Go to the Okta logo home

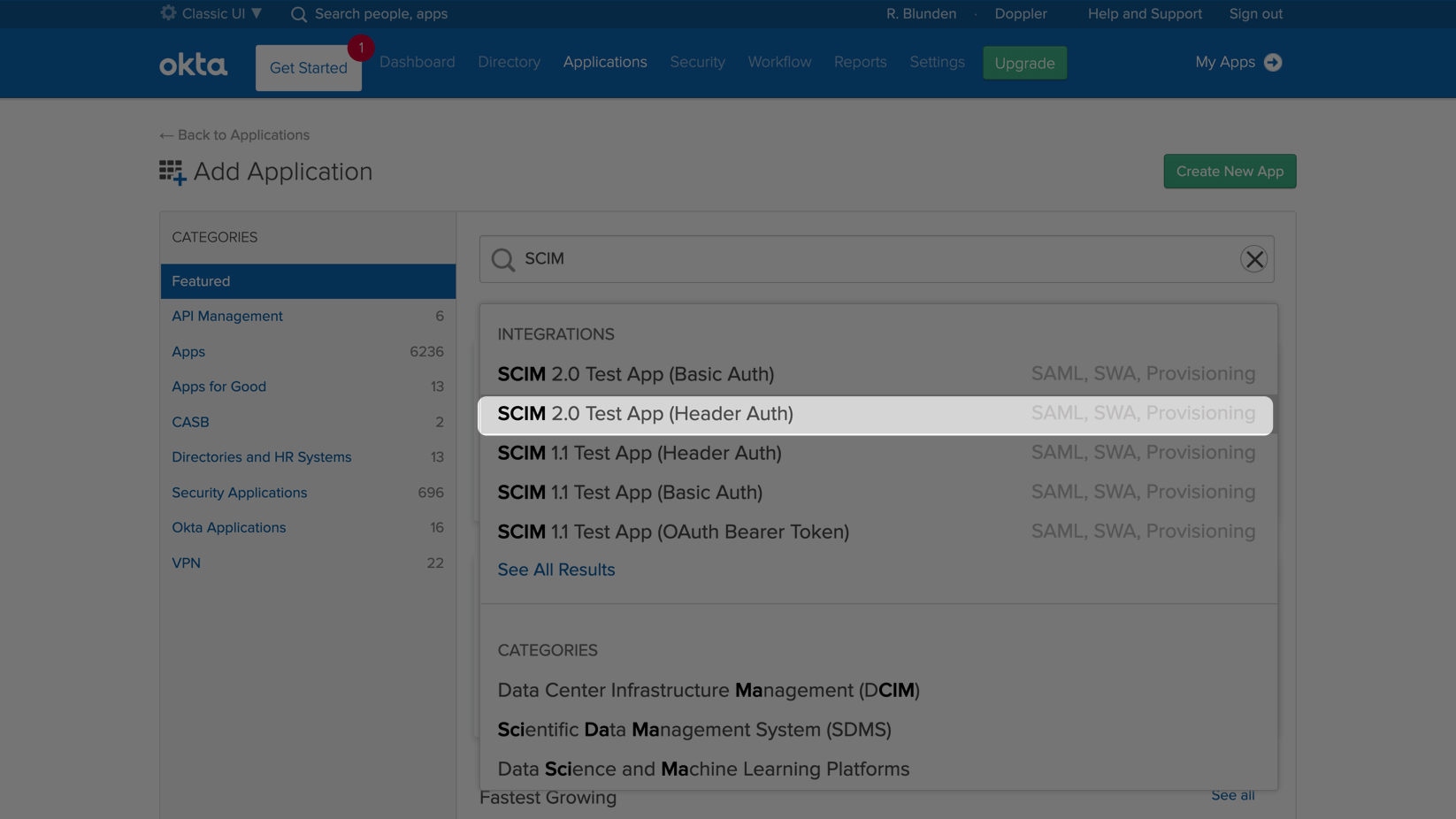click(193, 65)
